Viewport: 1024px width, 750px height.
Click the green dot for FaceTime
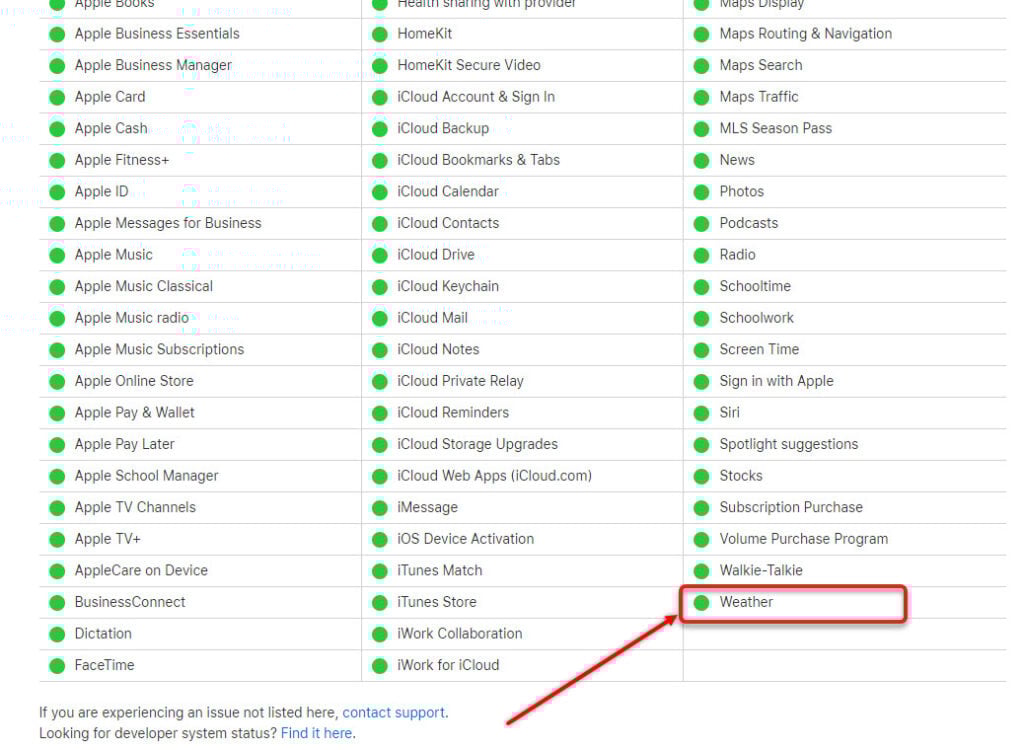57,665
